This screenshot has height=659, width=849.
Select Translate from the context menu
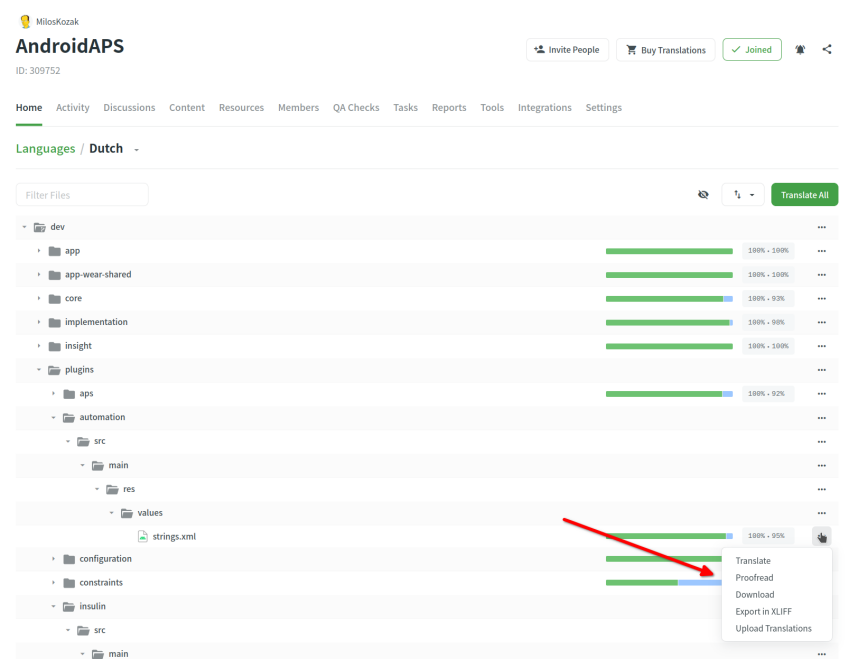click(753, 561)
